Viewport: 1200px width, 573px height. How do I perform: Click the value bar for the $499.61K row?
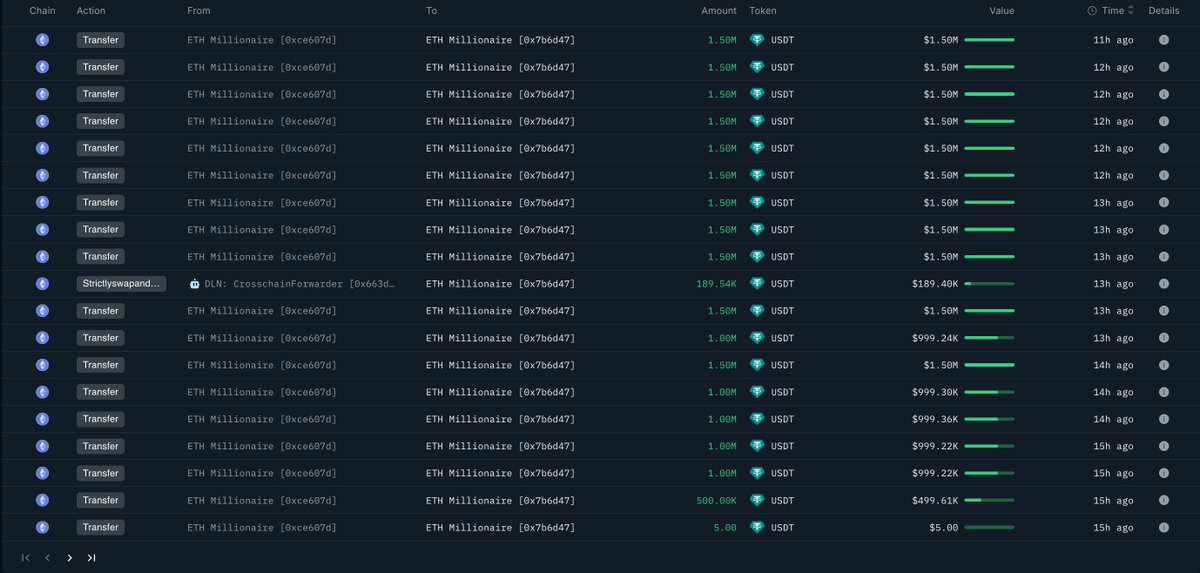[x=989, y=500]
